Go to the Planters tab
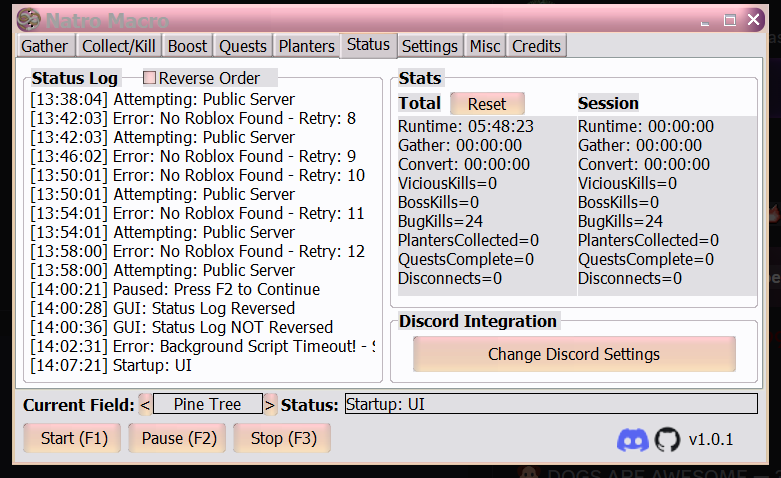This screenshot has height=478, width=781. pos(307,46)
